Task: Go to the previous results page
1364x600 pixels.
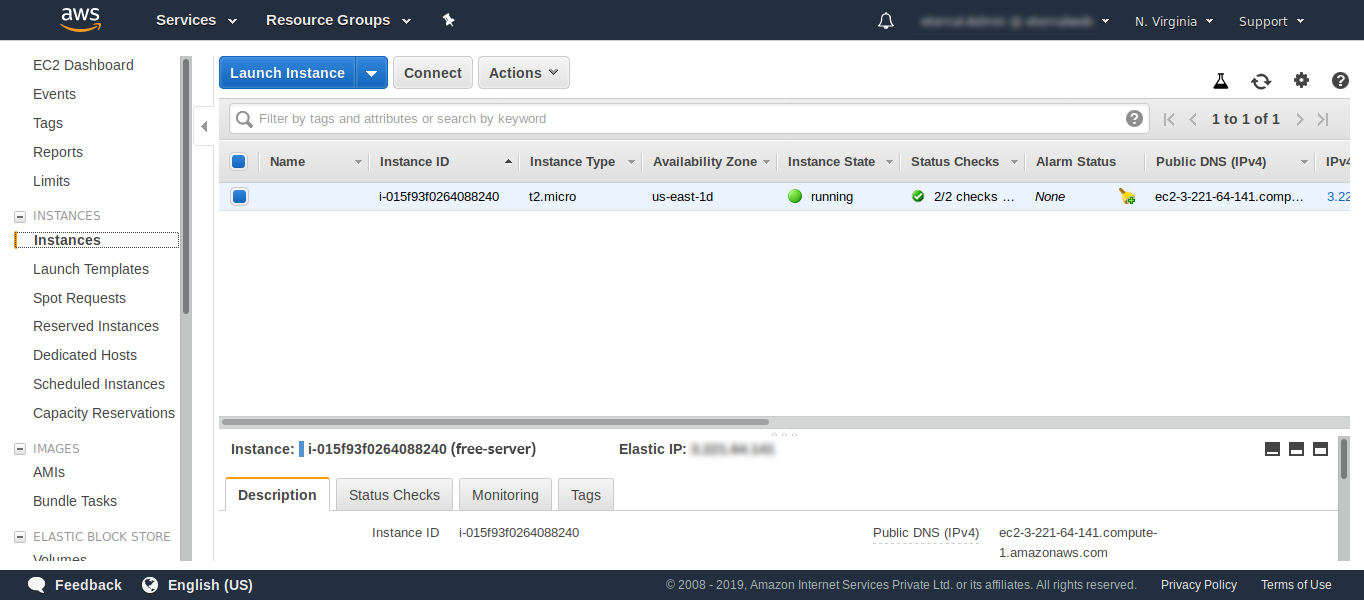Action: tap(1193, 119)
